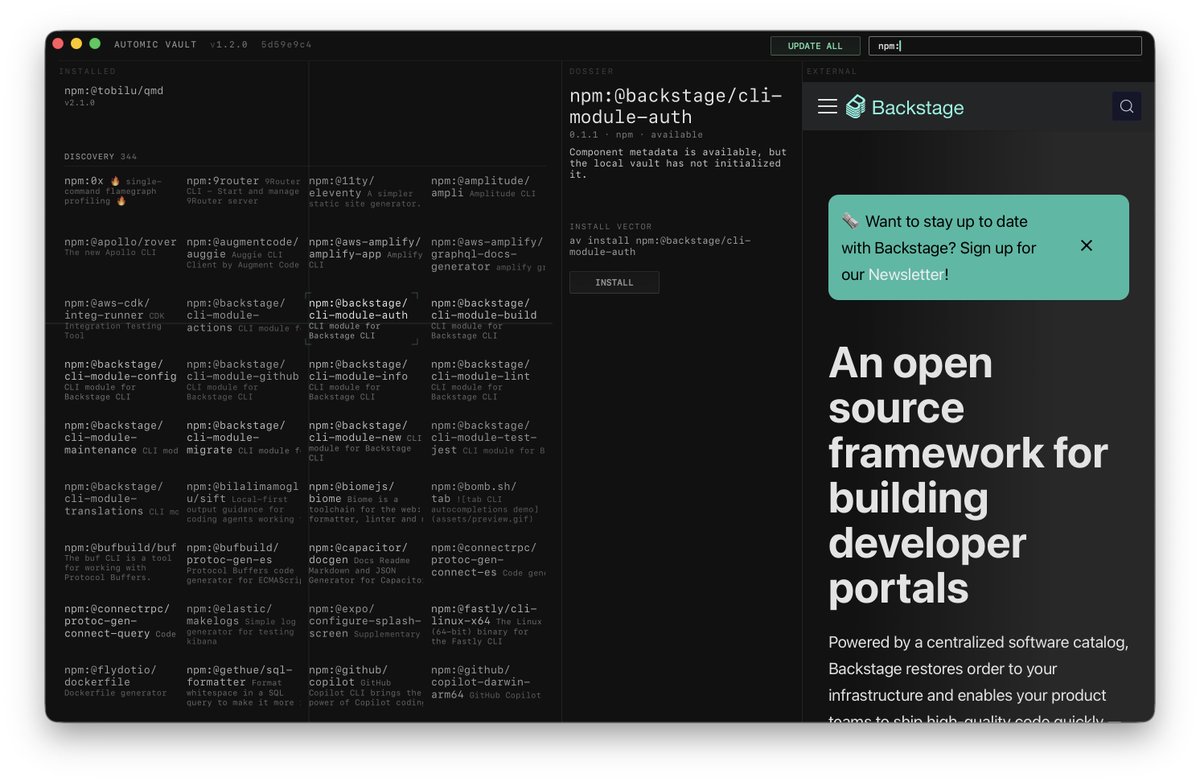Select npm:@gethue/sql-formatter package
The height and width of the screenshot is (782, 1200).
point(243,685)
